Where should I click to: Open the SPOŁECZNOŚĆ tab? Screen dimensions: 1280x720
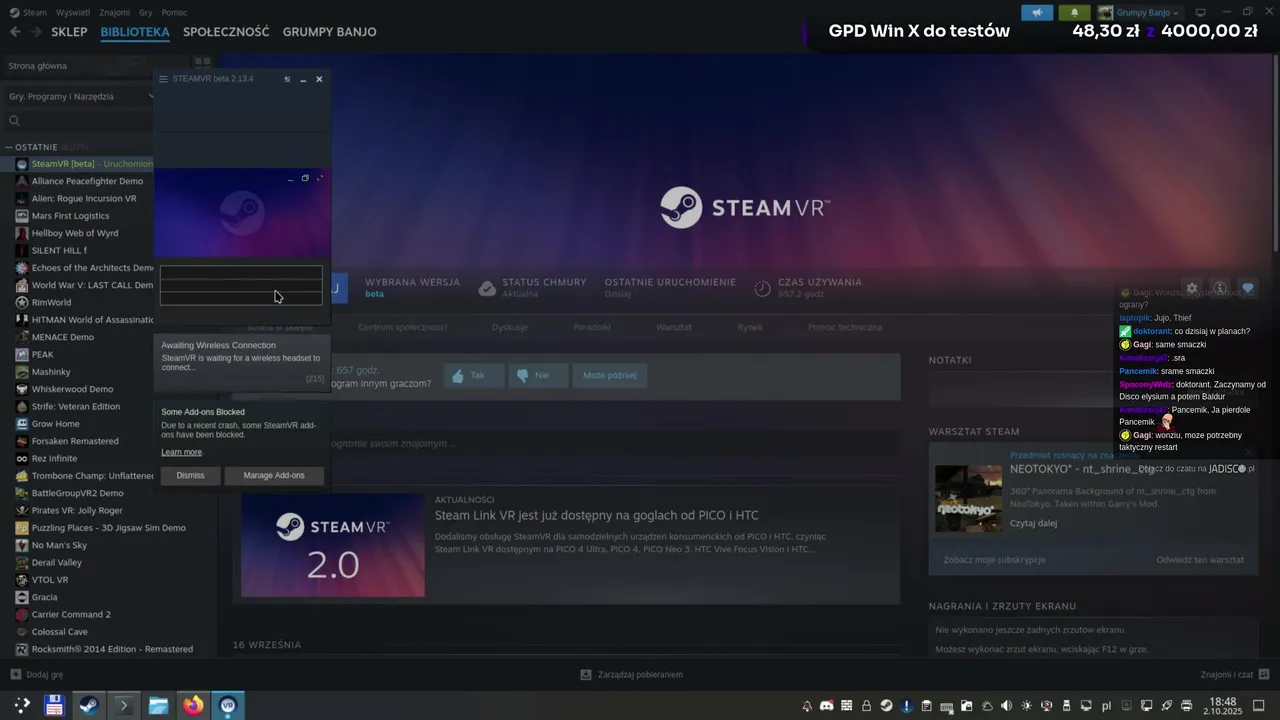[226, 32]
